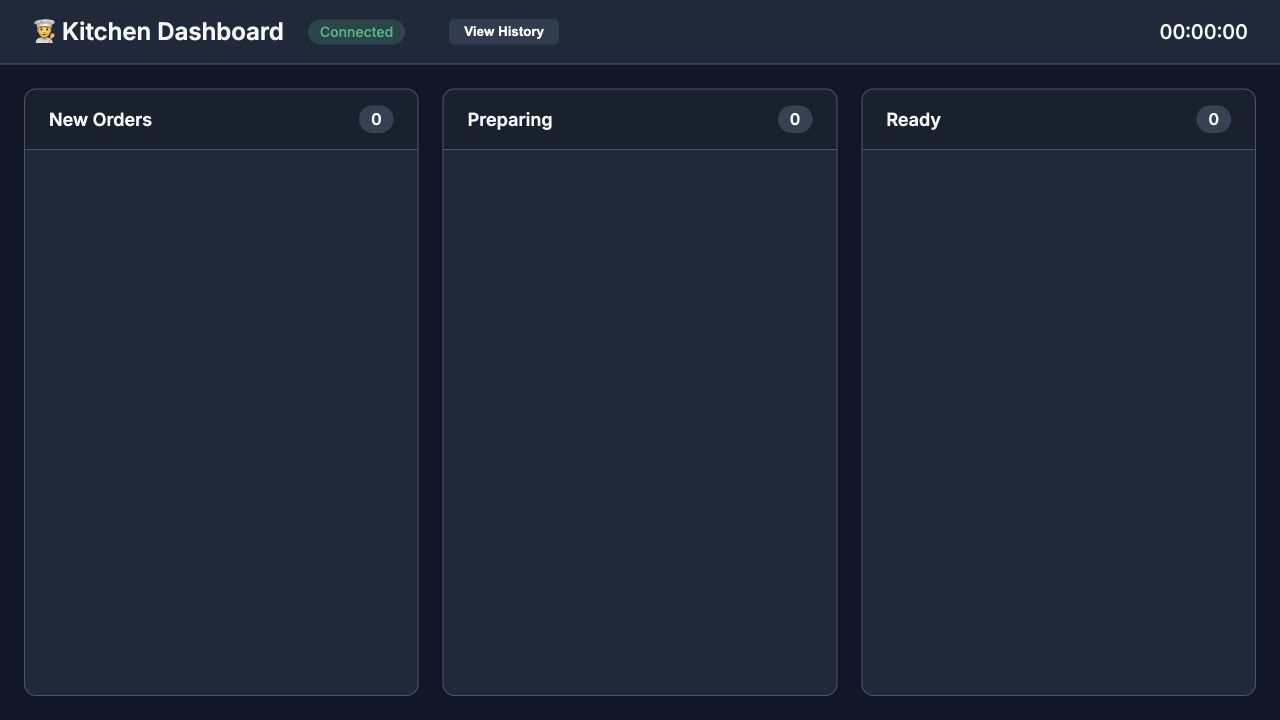Click the chef emoji icon
The height and width of the screenshot is (720, 1280).
[x=44, y=32]
